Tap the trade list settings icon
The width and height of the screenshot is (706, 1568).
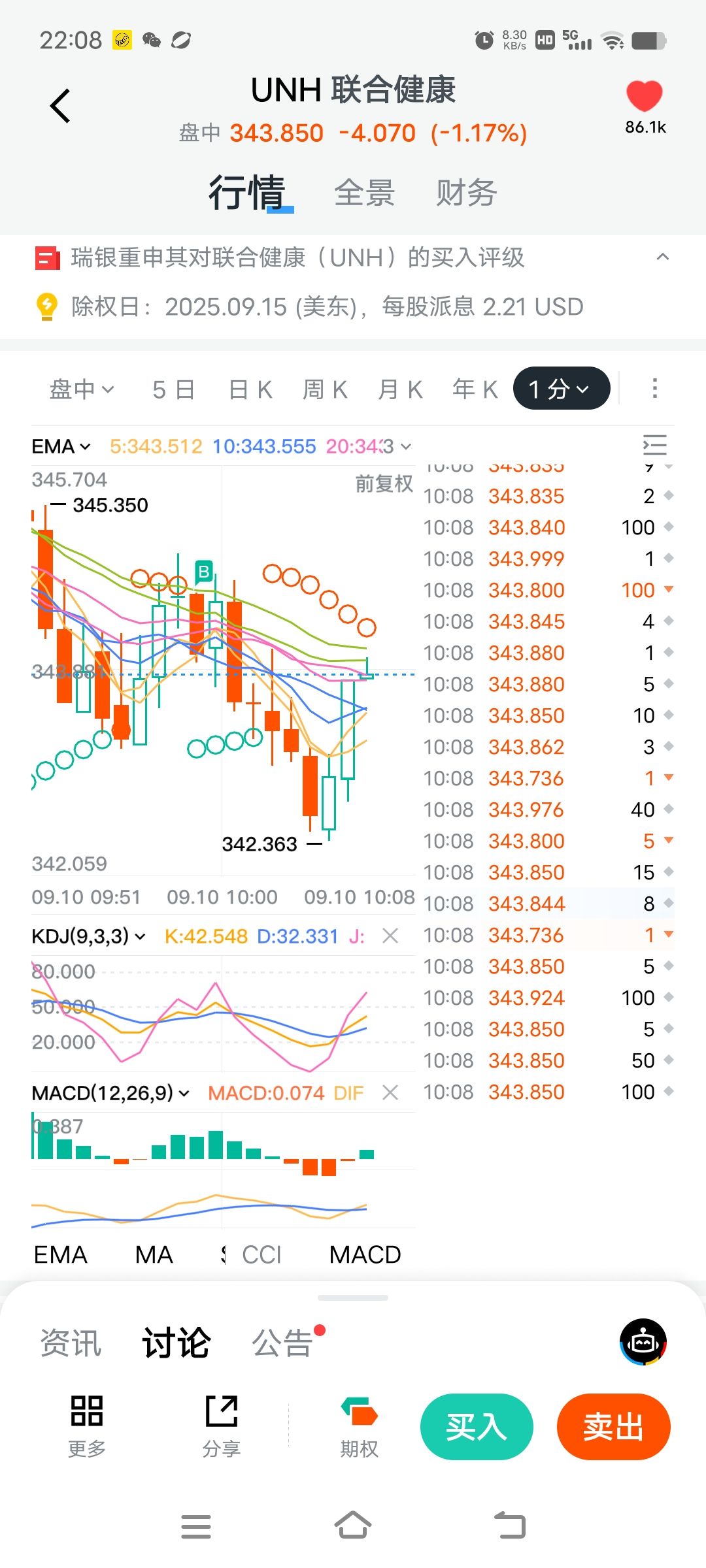pos(654,446)
